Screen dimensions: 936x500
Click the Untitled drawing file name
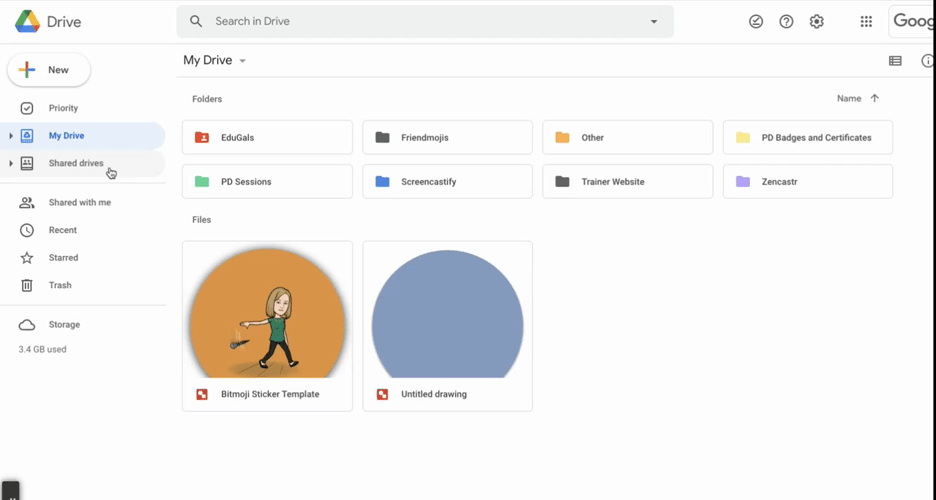point(434,394)
